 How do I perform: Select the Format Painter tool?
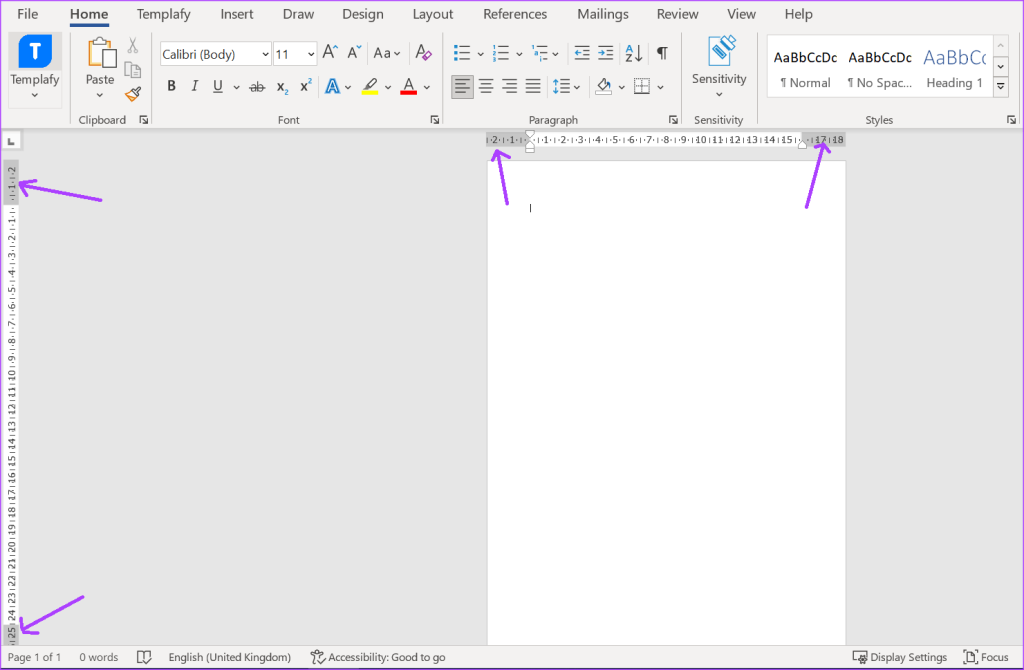click(x=133, y=94)
